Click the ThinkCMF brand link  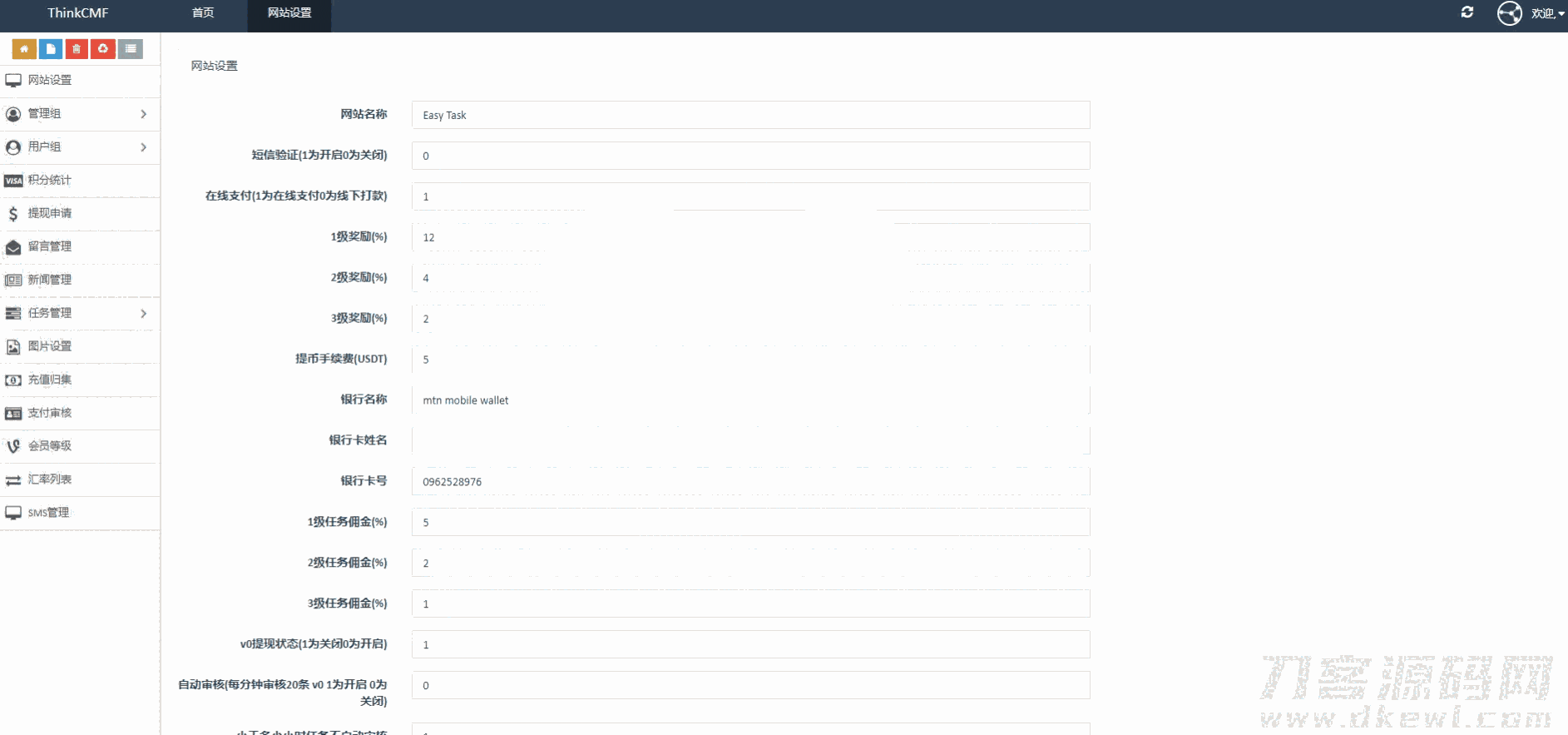(x=77, y=13)
